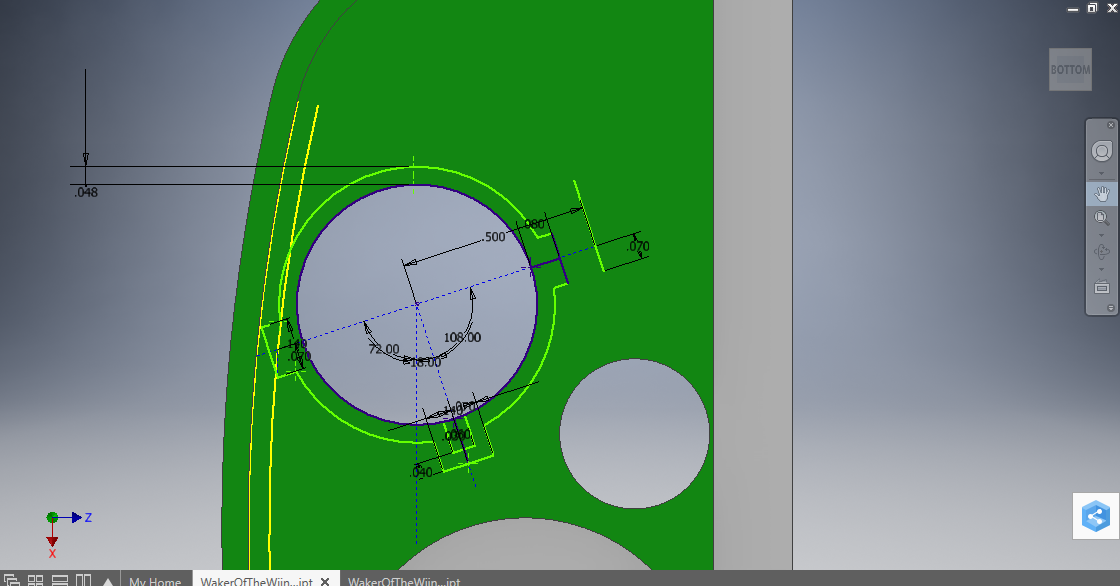Arrange document windows in tiled grid
This screenshot has width=1120, height=586.
pos(35,580)
